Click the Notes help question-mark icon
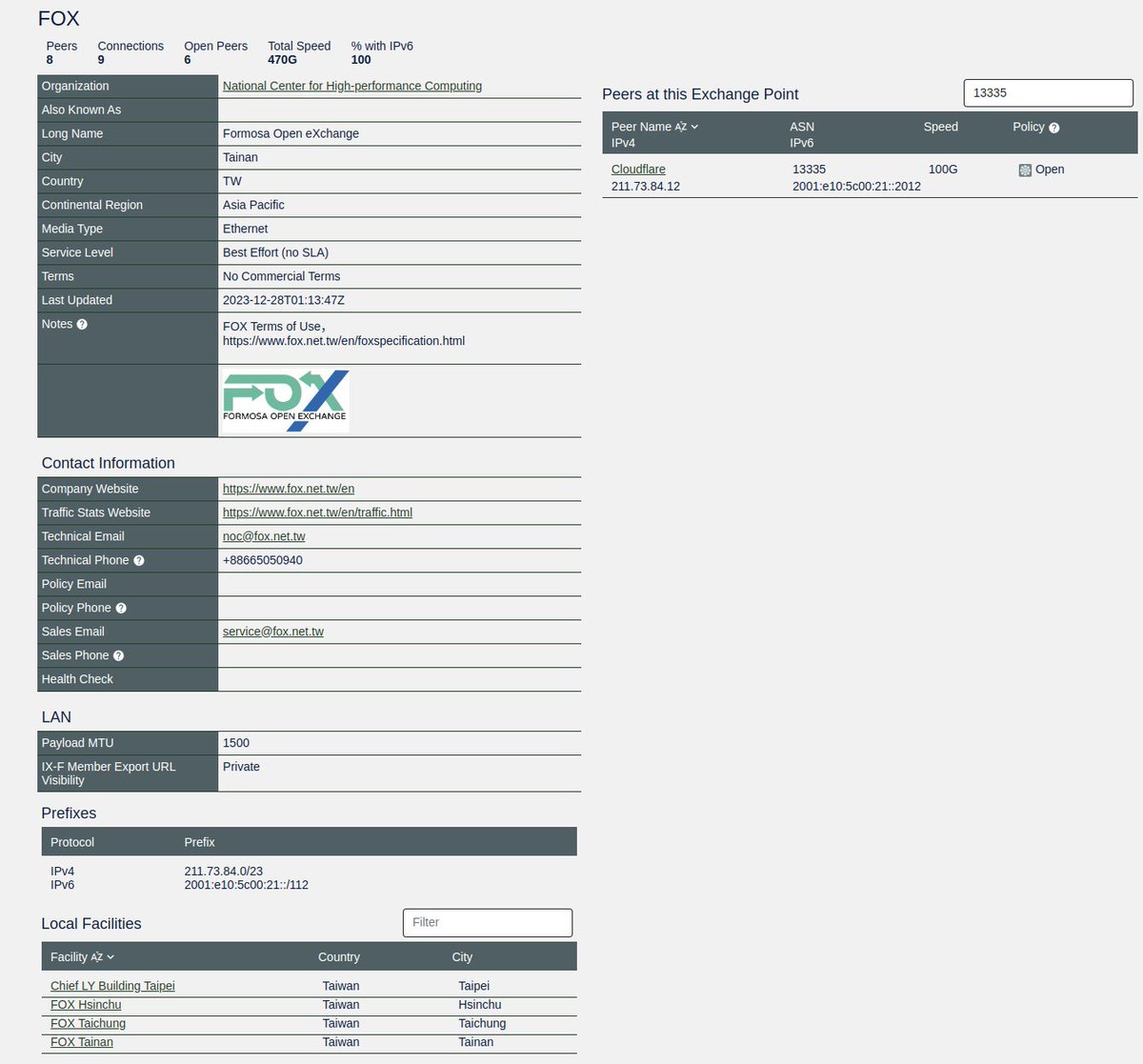 (82, 325)
